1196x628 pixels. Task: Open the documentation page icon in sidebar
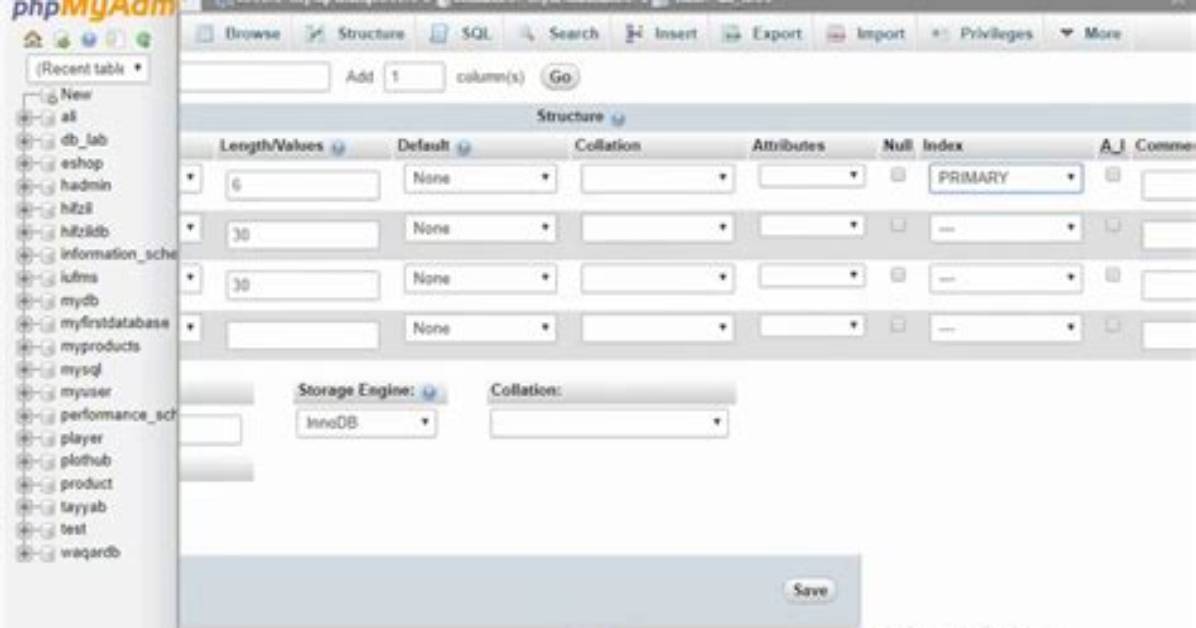point(115,40)
